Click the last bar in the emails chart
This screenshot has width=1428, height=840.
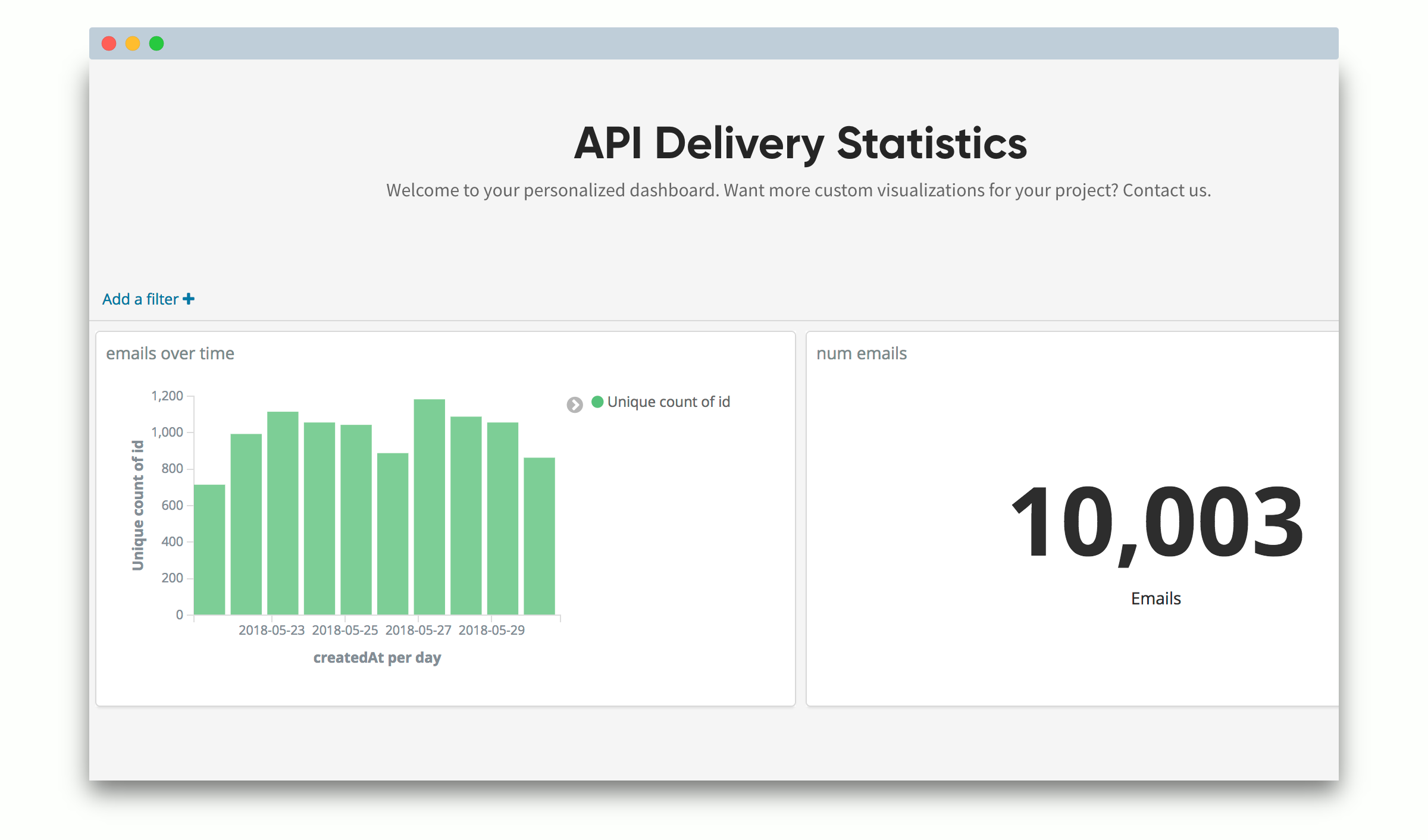click(x=540, y=536)
